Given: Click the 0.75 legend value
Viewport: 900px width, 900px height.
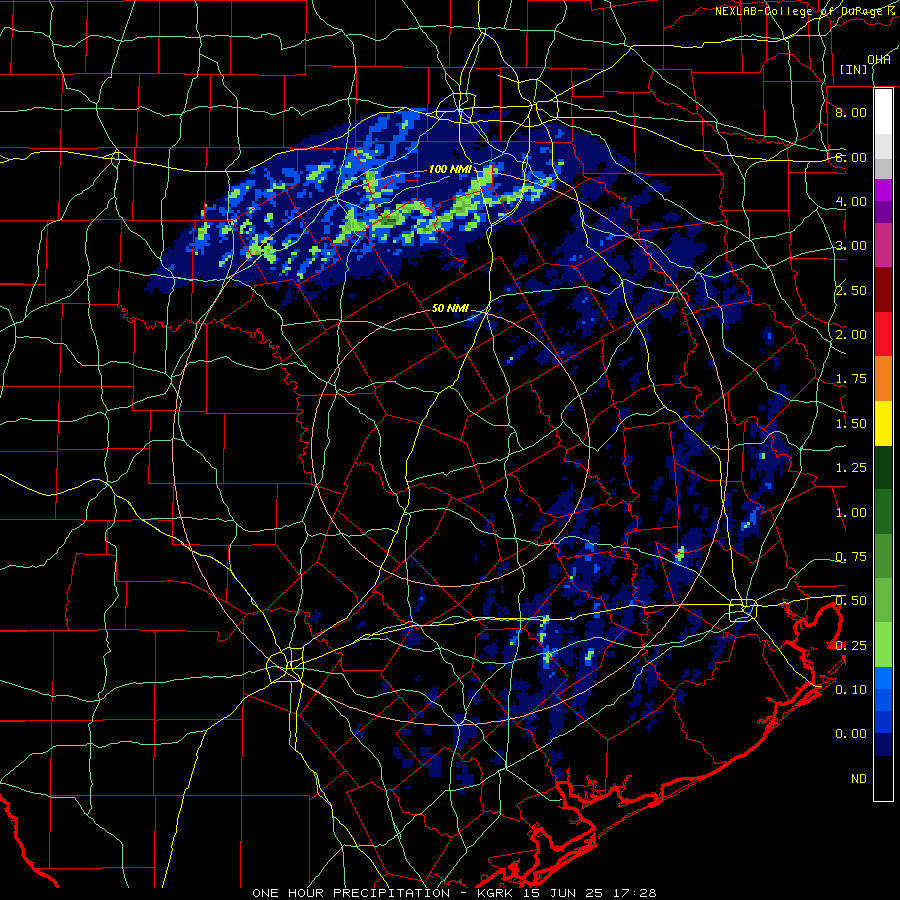Looking at the screenshot, I should click(851, 557).
